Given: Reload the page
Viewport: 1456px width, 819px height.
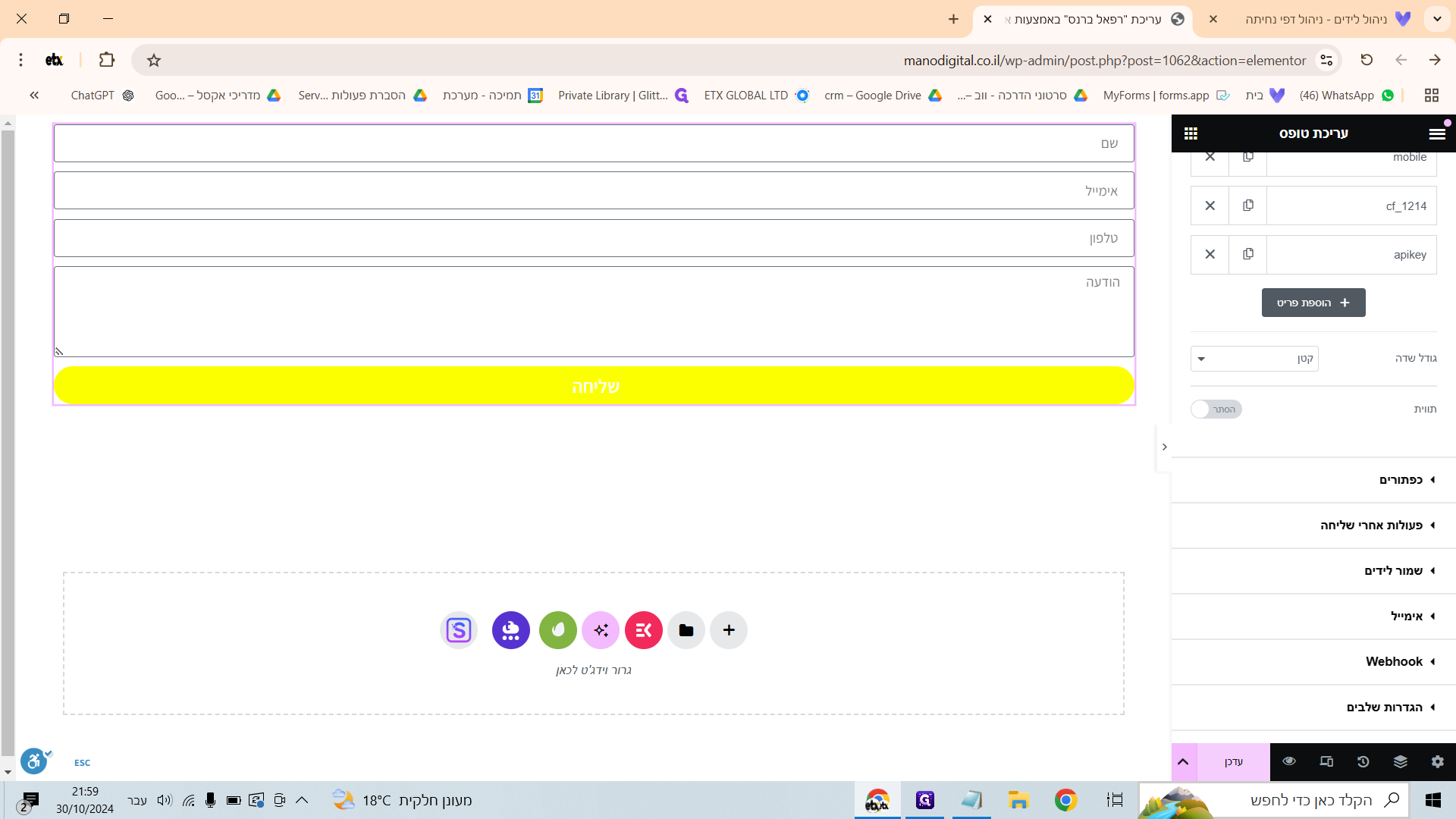Looking at the screenshot, I should pyautogui.click(x=1367, y=60).
